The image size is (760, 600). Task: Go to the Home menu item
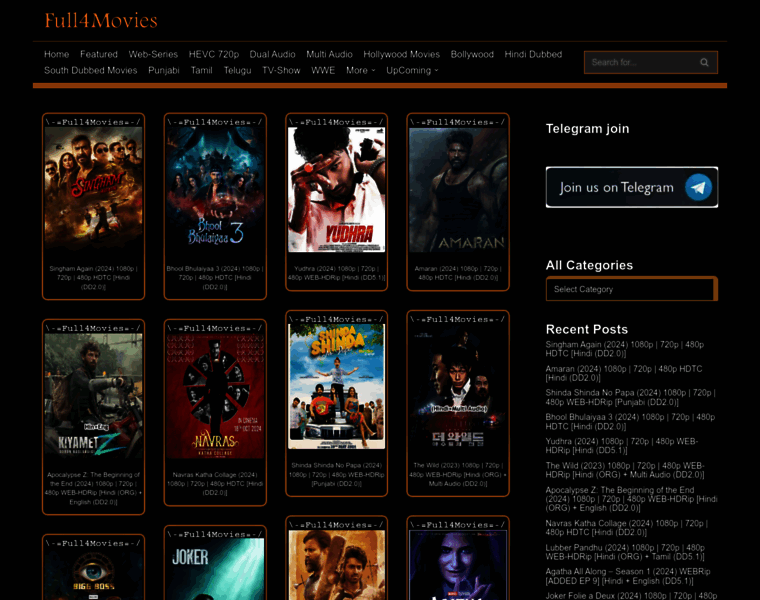pyautogui.click(x=56, y=54)
